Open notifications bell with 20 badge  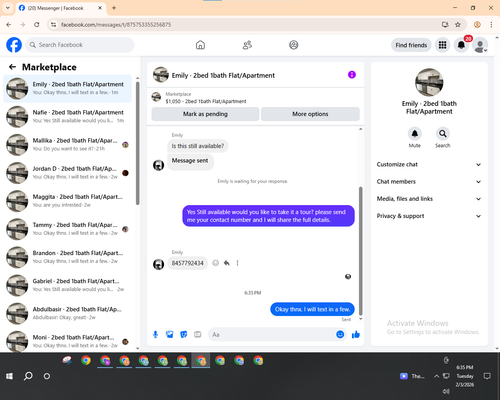point(462,45)
